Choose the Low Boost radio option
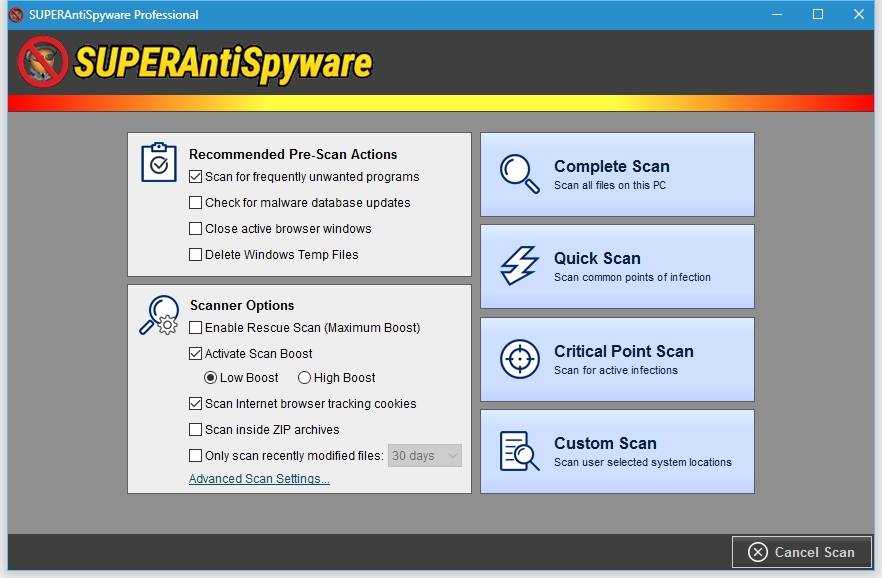 (x=210, y=378)
